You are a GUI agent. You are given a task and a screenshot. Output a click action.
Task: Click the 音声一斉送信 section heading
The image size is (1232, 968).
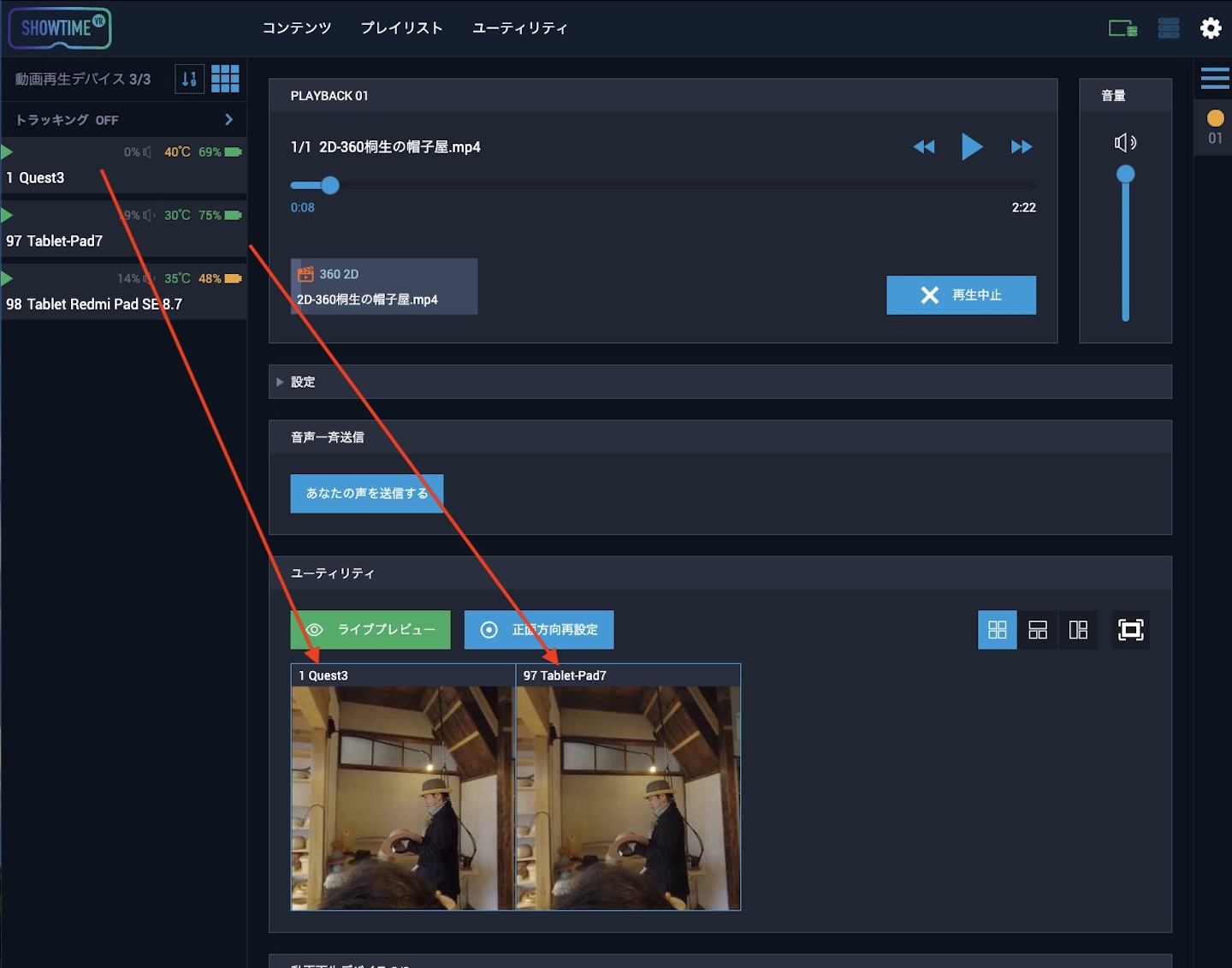(328, 437)
